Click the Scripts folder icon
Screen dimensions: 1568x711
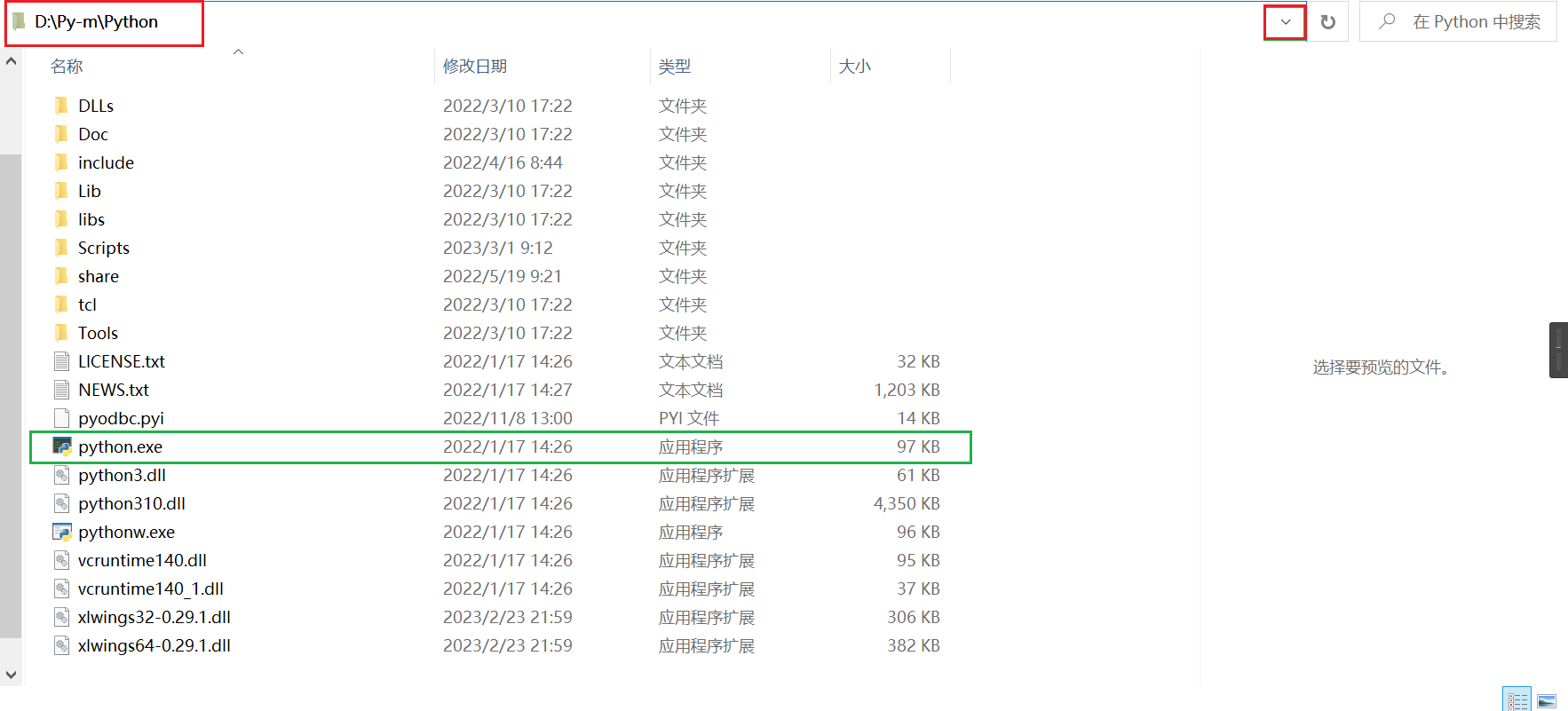click(61, 248)
